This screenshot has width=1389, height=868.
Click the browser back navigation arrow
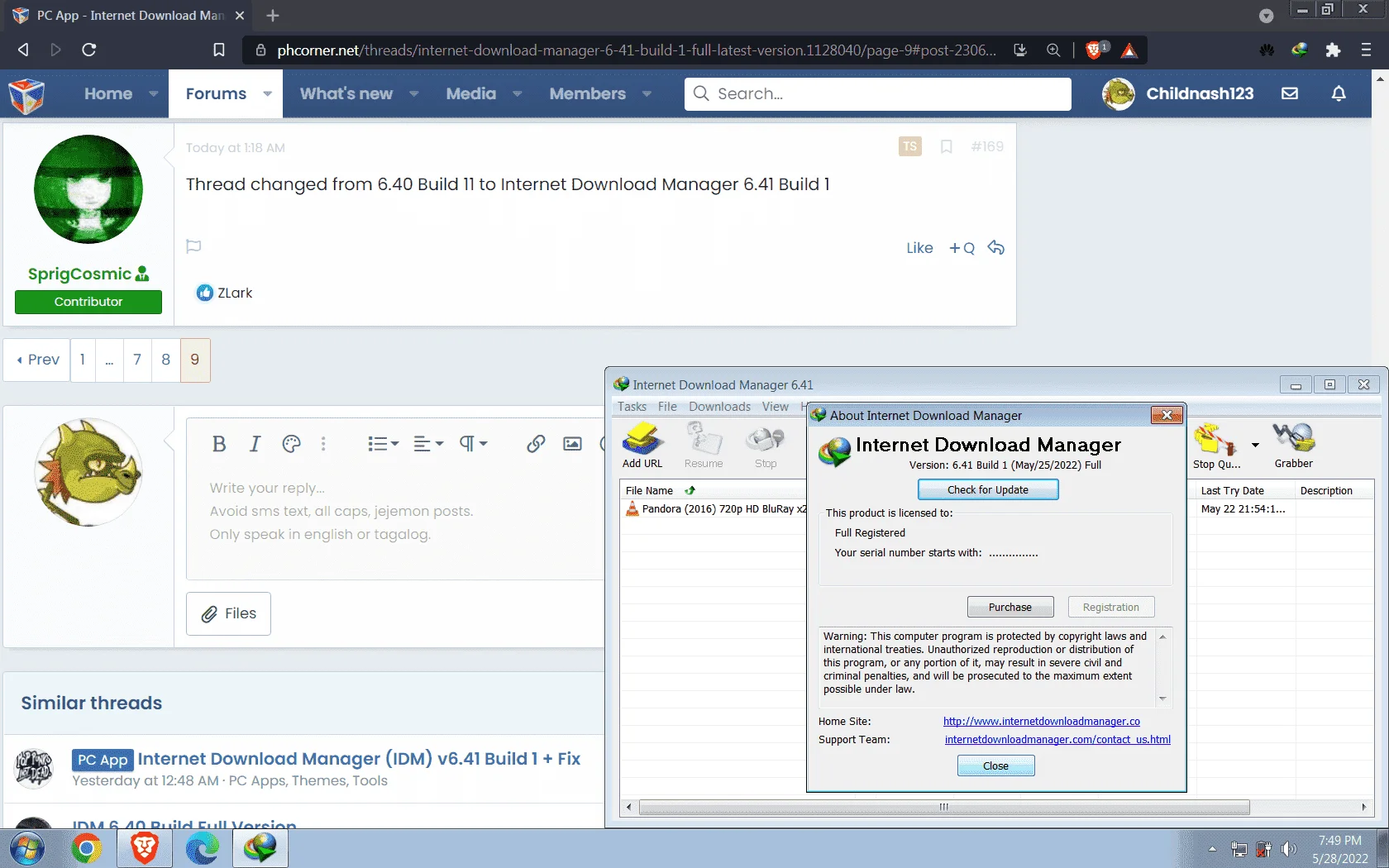pyautogui.click(x=23, y=50)
